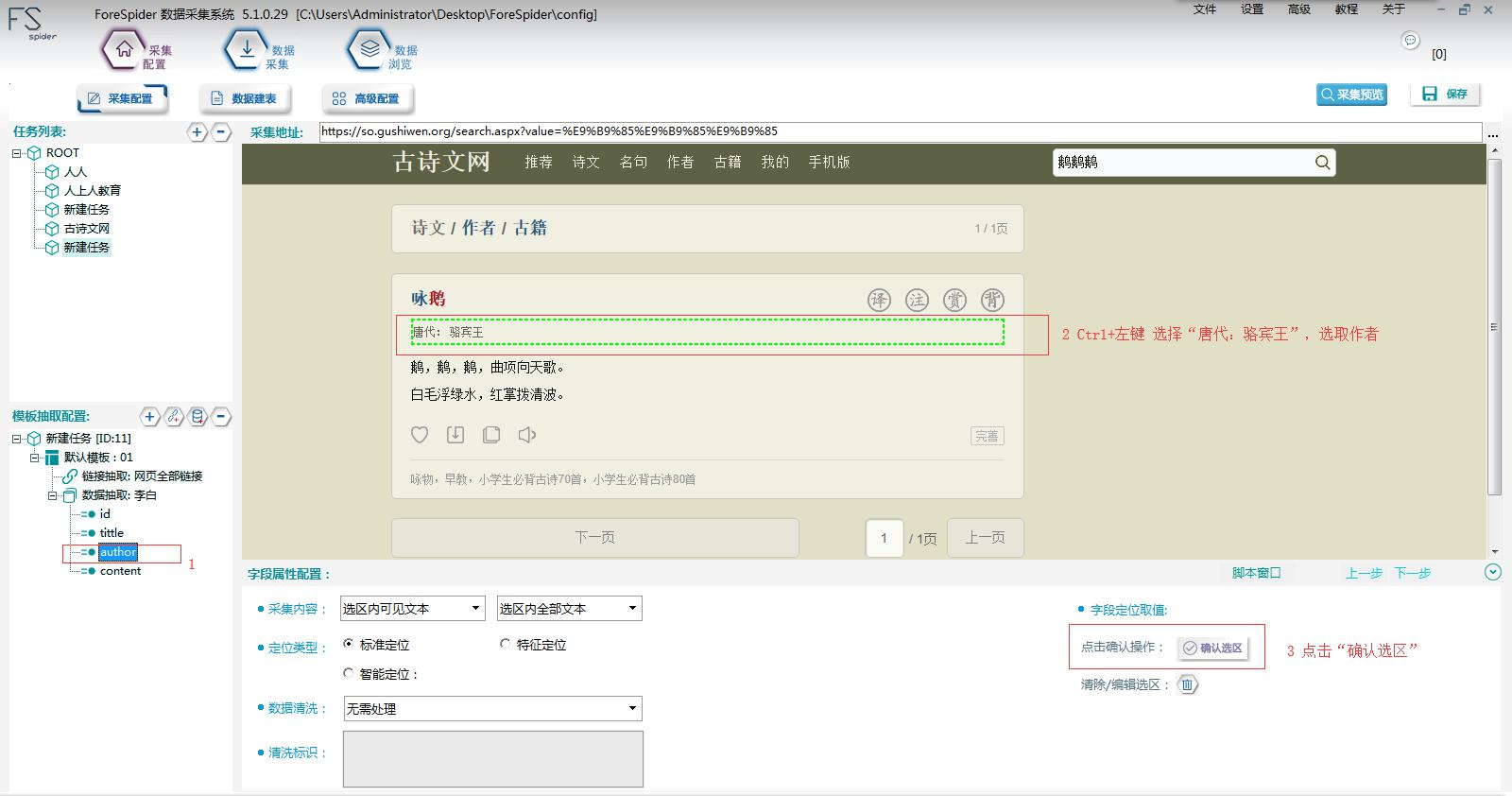The image size is (1512, 796).
Task: Click the 采集预览 button
Action: pyautogui.click(x=1351, y=95)
